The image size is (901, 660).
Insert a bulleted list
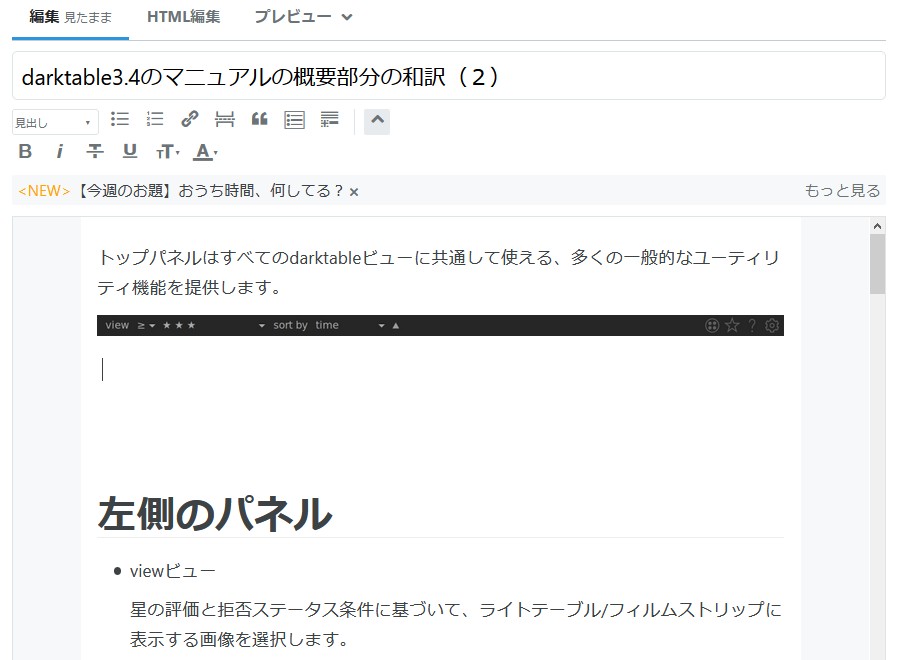(120, 119)
